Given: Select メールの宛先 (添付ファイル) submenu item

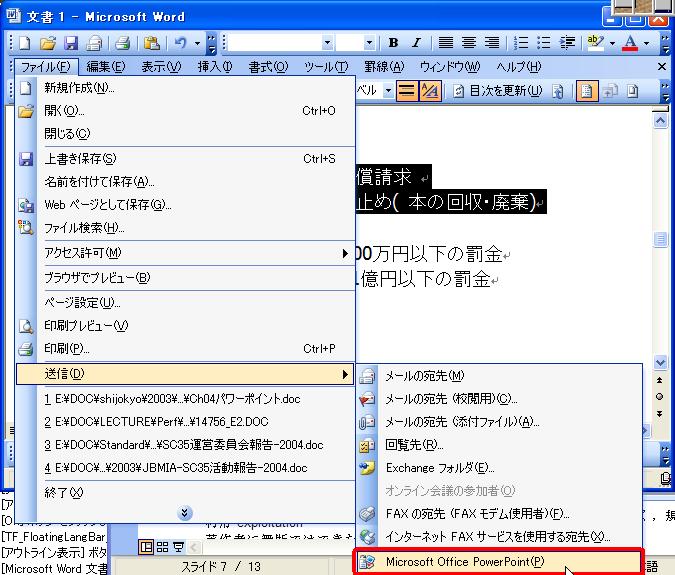Looking at the screenshot, I should 499,422.
